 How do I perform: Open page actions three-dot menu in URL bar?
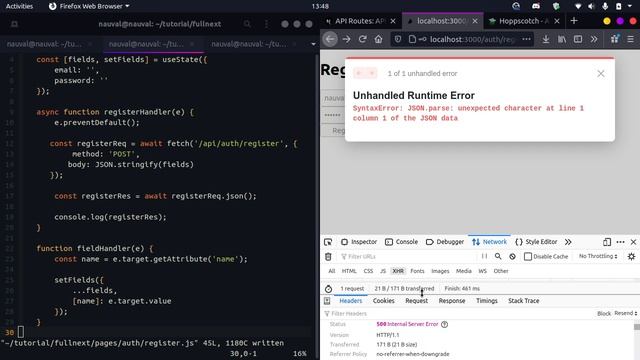pos(526,39)
